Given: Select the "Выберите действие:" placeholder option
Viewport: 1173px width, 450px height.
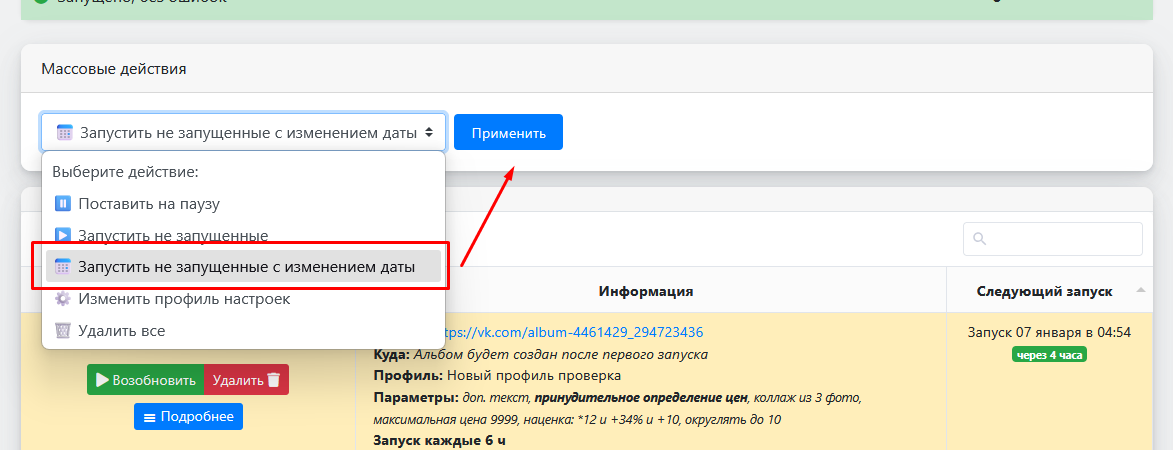Looking at the screenshot, I should pyautogui.click(x=126, y=171).
